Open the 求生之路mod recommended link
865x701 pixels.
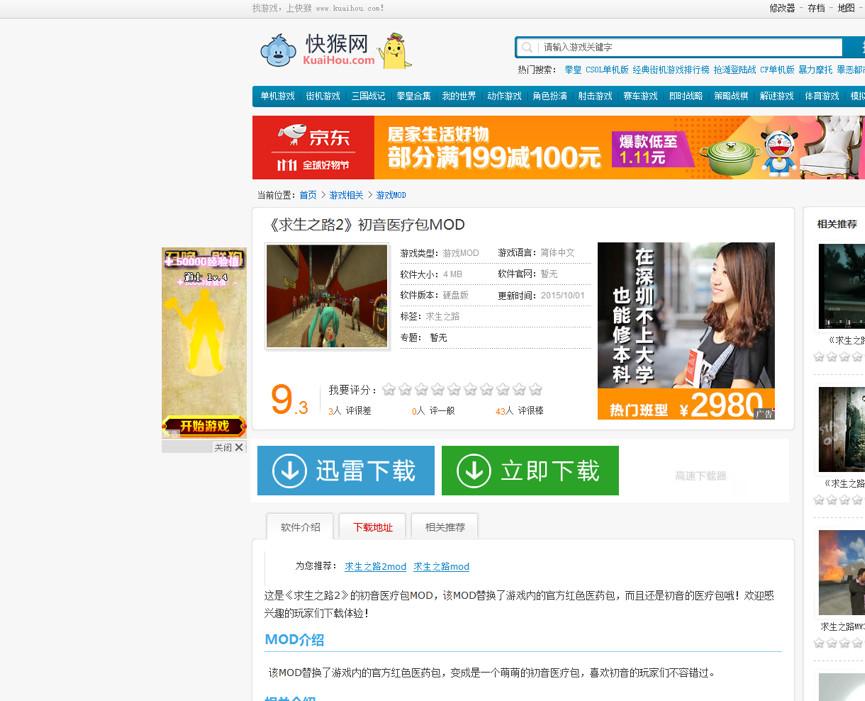441,566
